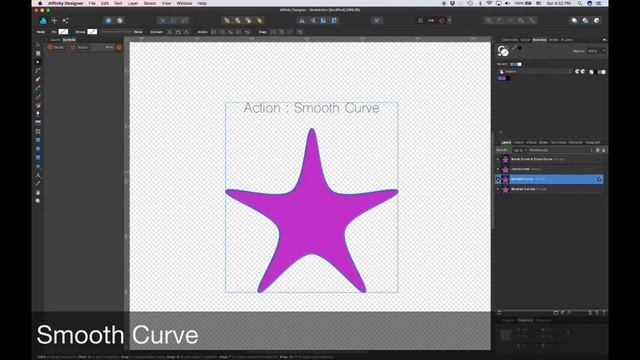Screen dimensions: 640x360
Task: Open macOS Spotlight search icon
Action: pyautogui.click(x=580, y=3)
